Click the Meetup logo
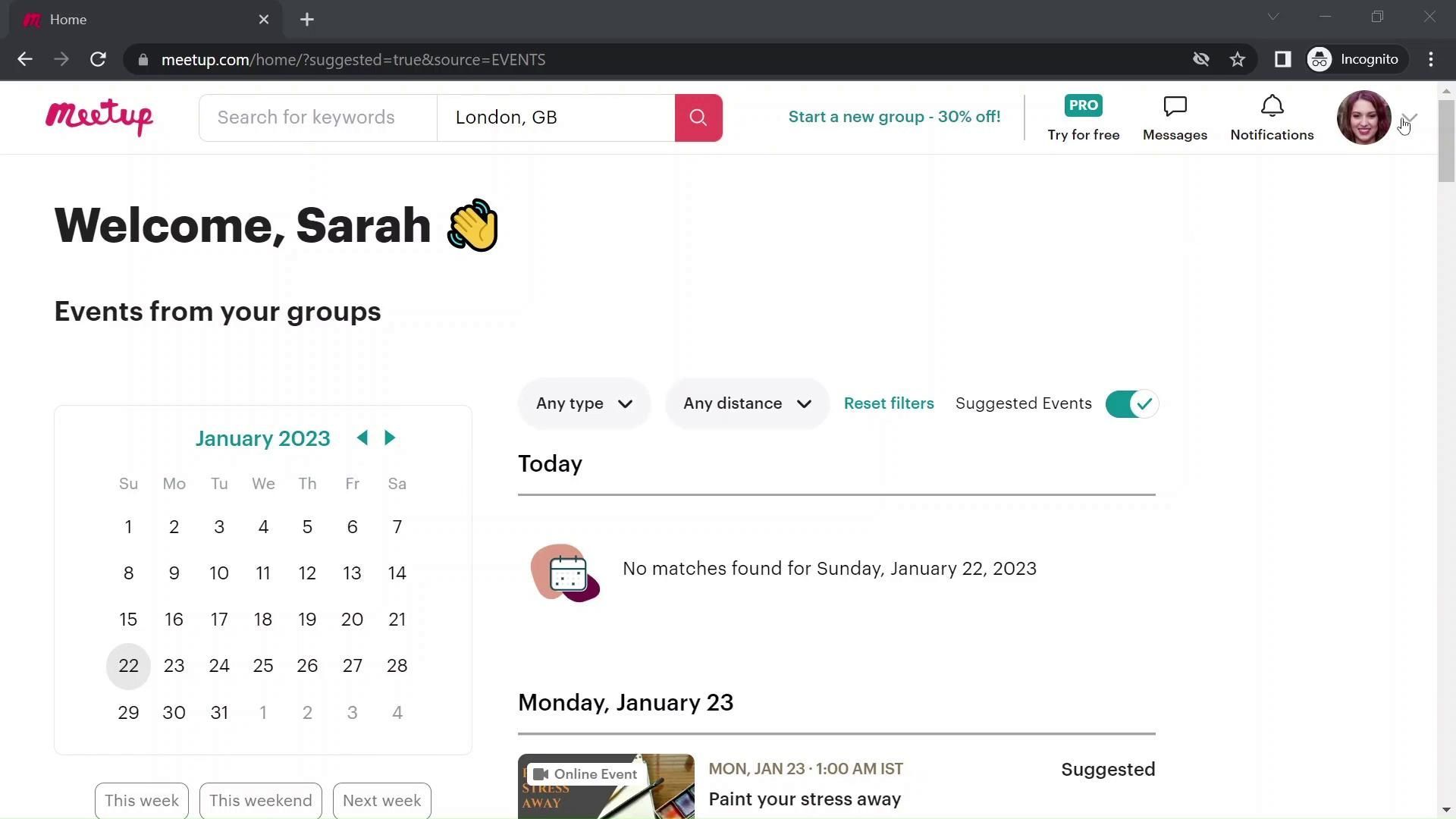This screenshot has width=1456, height=819. point(99,118)
